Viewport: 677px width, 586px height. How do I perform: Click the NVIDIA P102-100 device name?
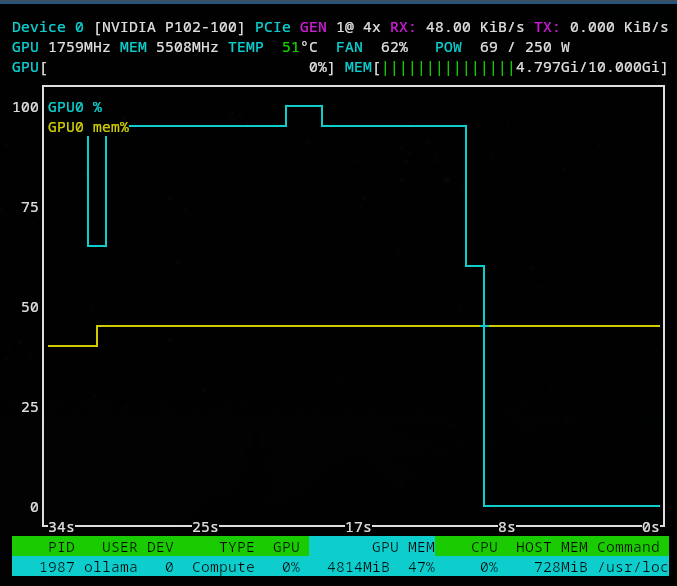tap(169, 27)
